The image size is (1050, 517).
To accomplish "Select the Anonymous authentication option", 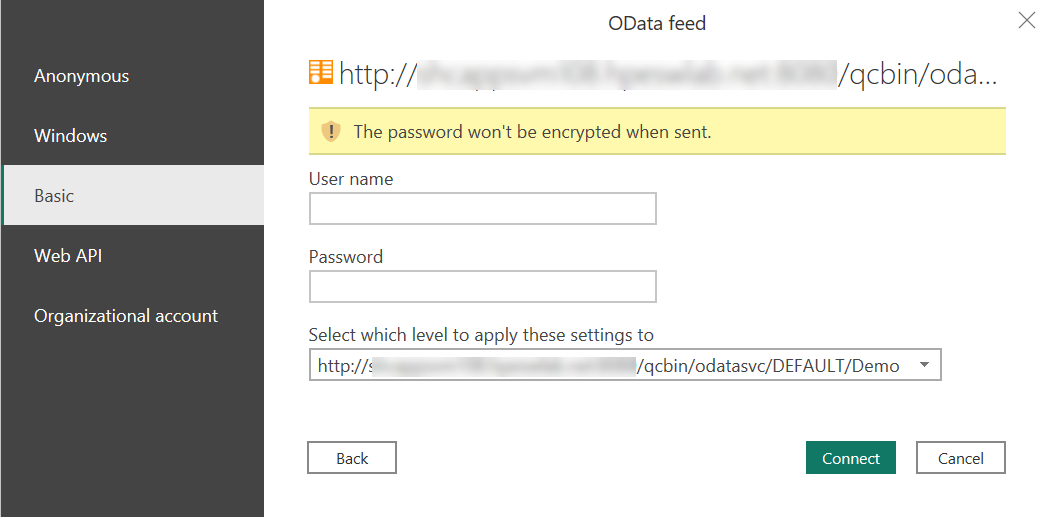I will tap(133, 76).
